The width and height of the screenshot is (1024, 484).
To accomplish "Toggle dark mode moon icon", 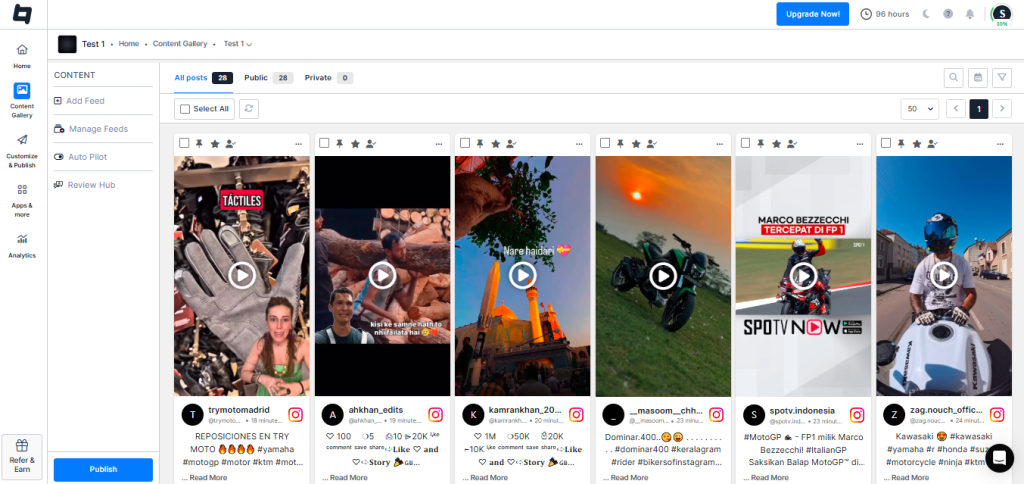I will (926, 14).
